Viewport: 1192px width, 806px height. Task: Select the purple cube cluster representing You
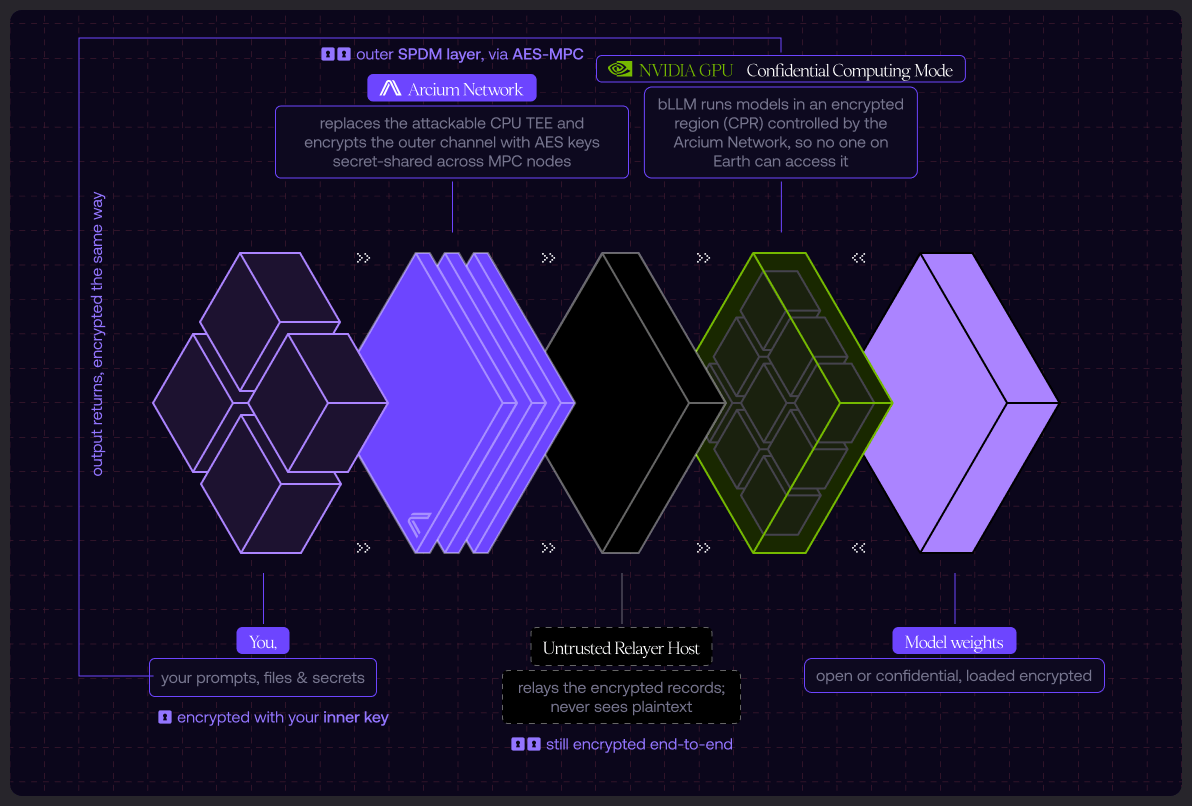coord(270,403)
